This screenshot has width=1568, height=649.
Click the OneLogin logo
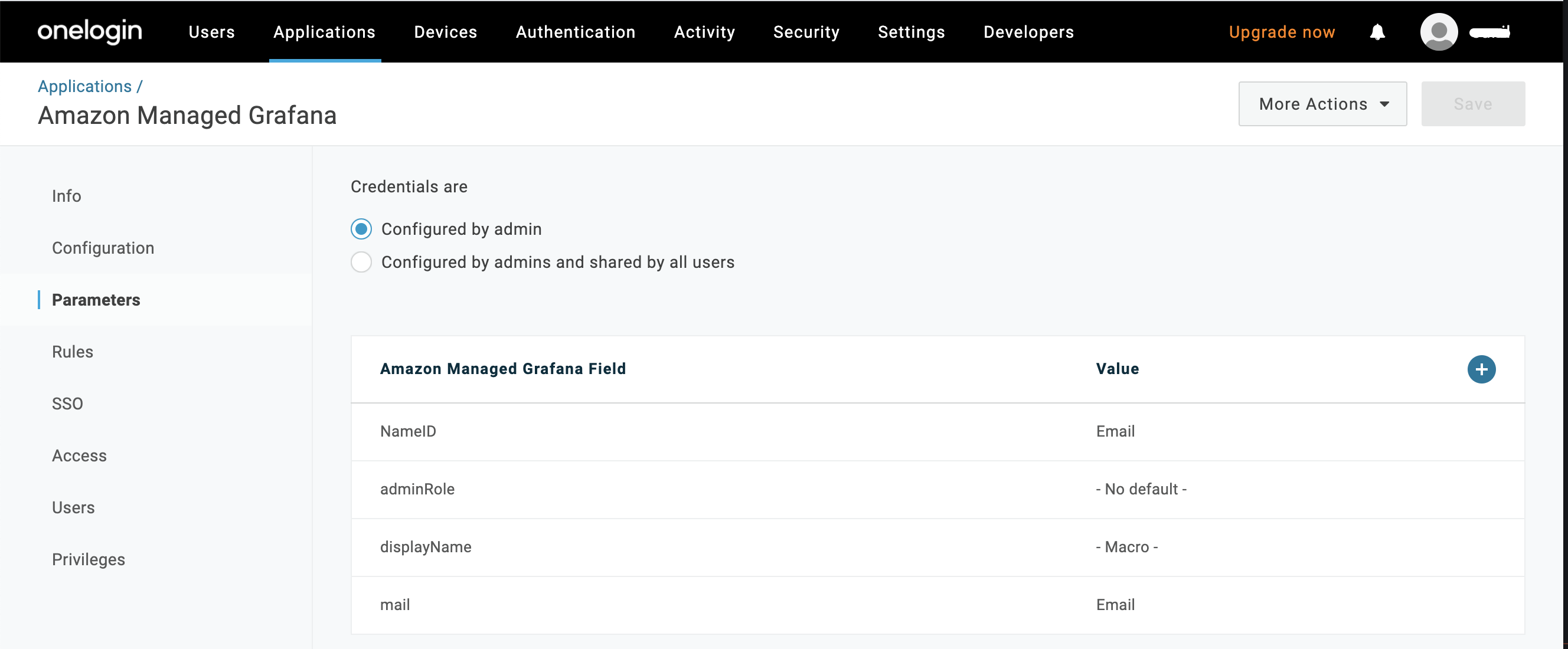(90, 31)
